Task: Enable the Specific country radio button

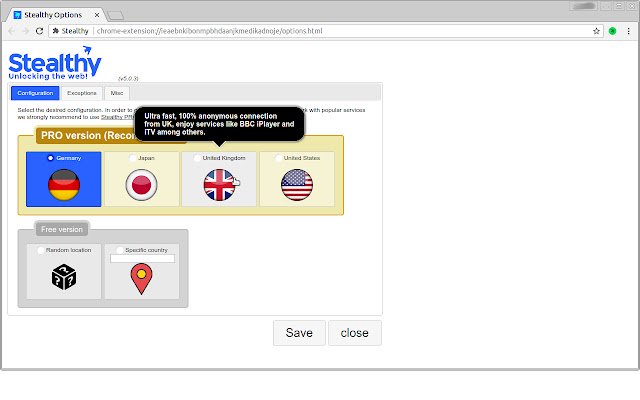Action: pos(119,250)
